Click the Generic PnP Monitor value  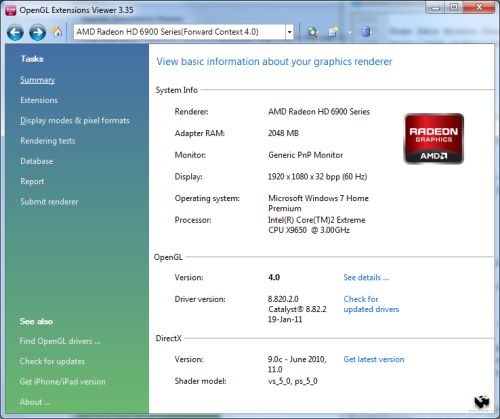point(306,155)
